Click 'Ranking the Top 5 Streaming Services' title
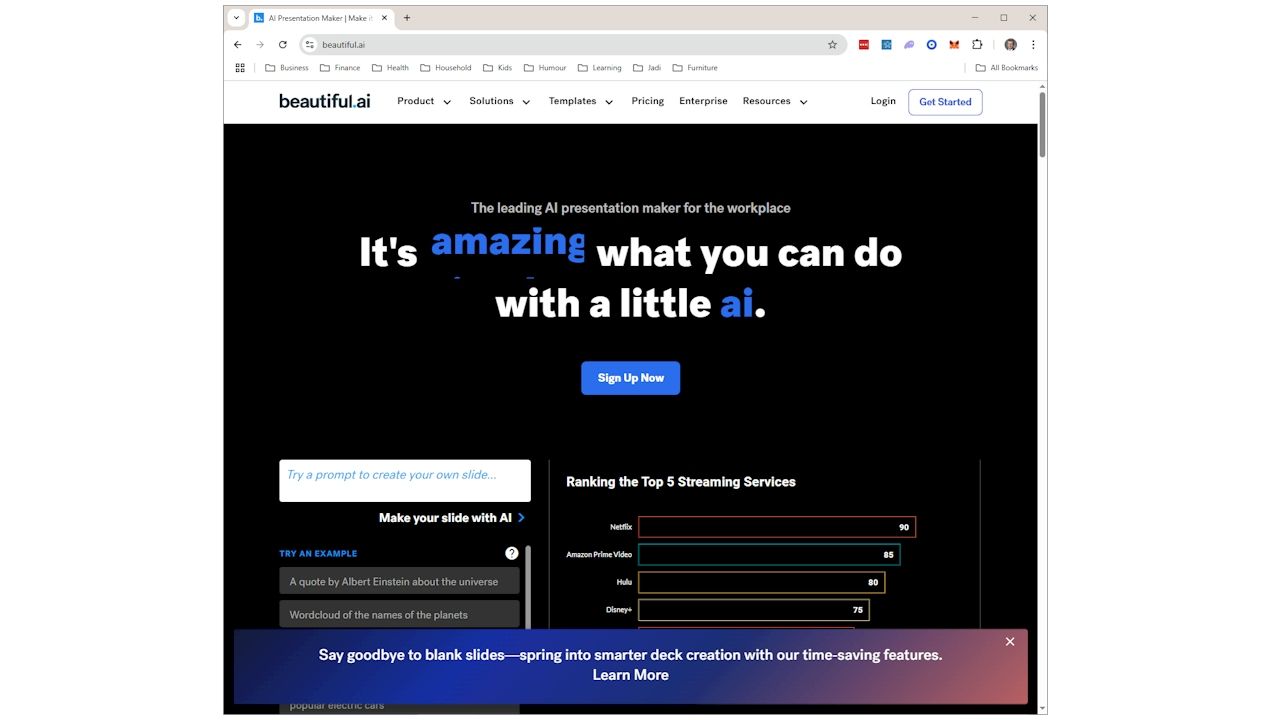1280x720 pixels. (681, 482)
